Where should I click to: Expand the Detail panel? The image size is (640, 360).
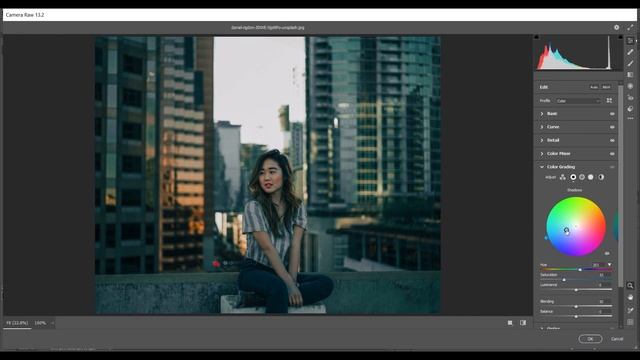coord(542,140)
